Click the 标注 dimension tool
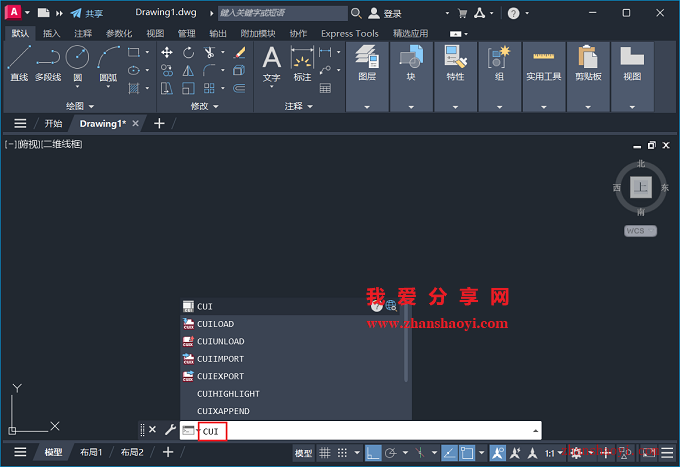This screenshot has height=467, width=680. click(302, 64)
